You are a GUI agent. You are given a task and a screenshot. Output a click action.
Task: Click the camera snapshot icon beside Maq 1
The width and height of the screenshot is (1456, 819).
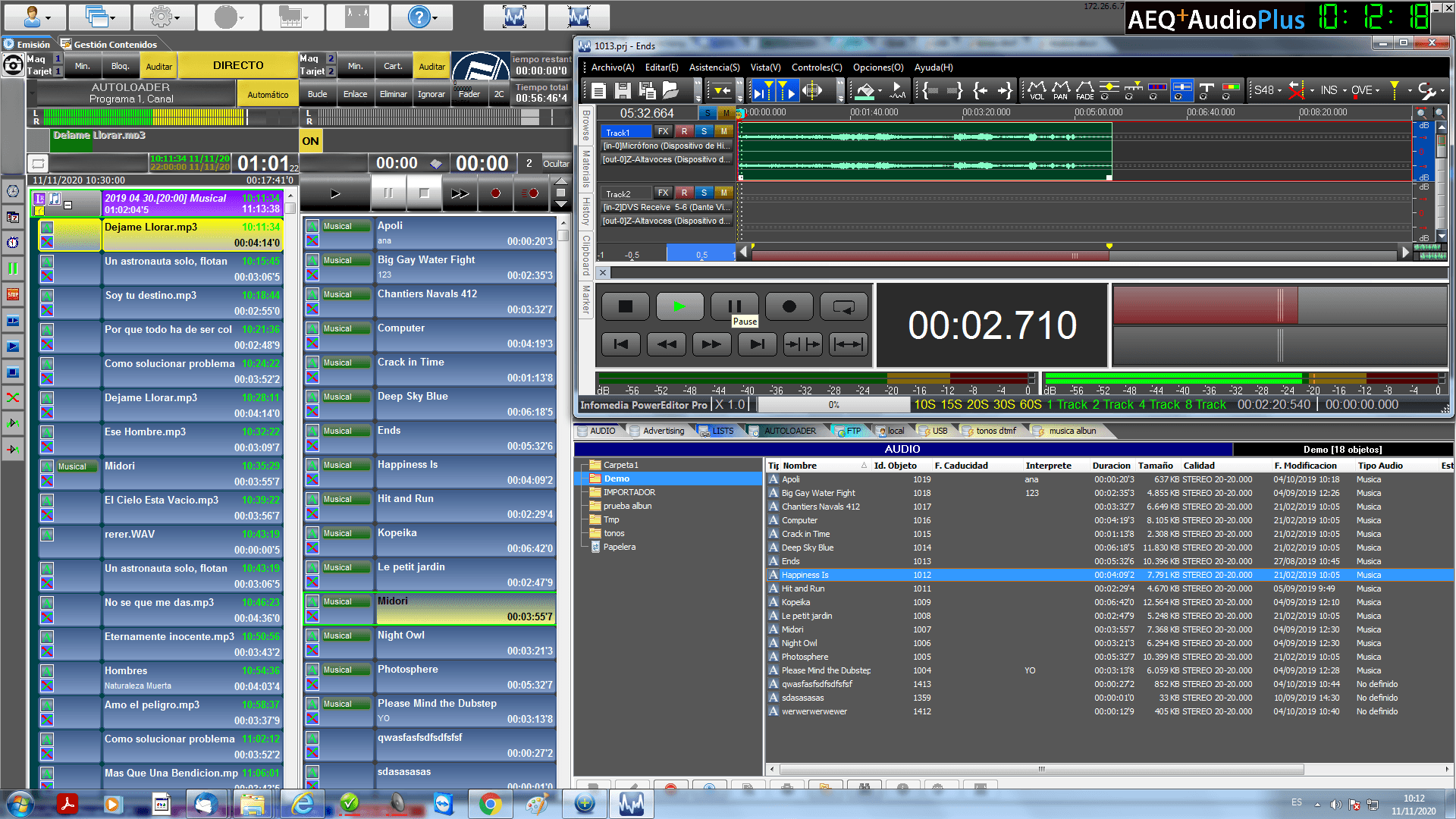point(13,64)
